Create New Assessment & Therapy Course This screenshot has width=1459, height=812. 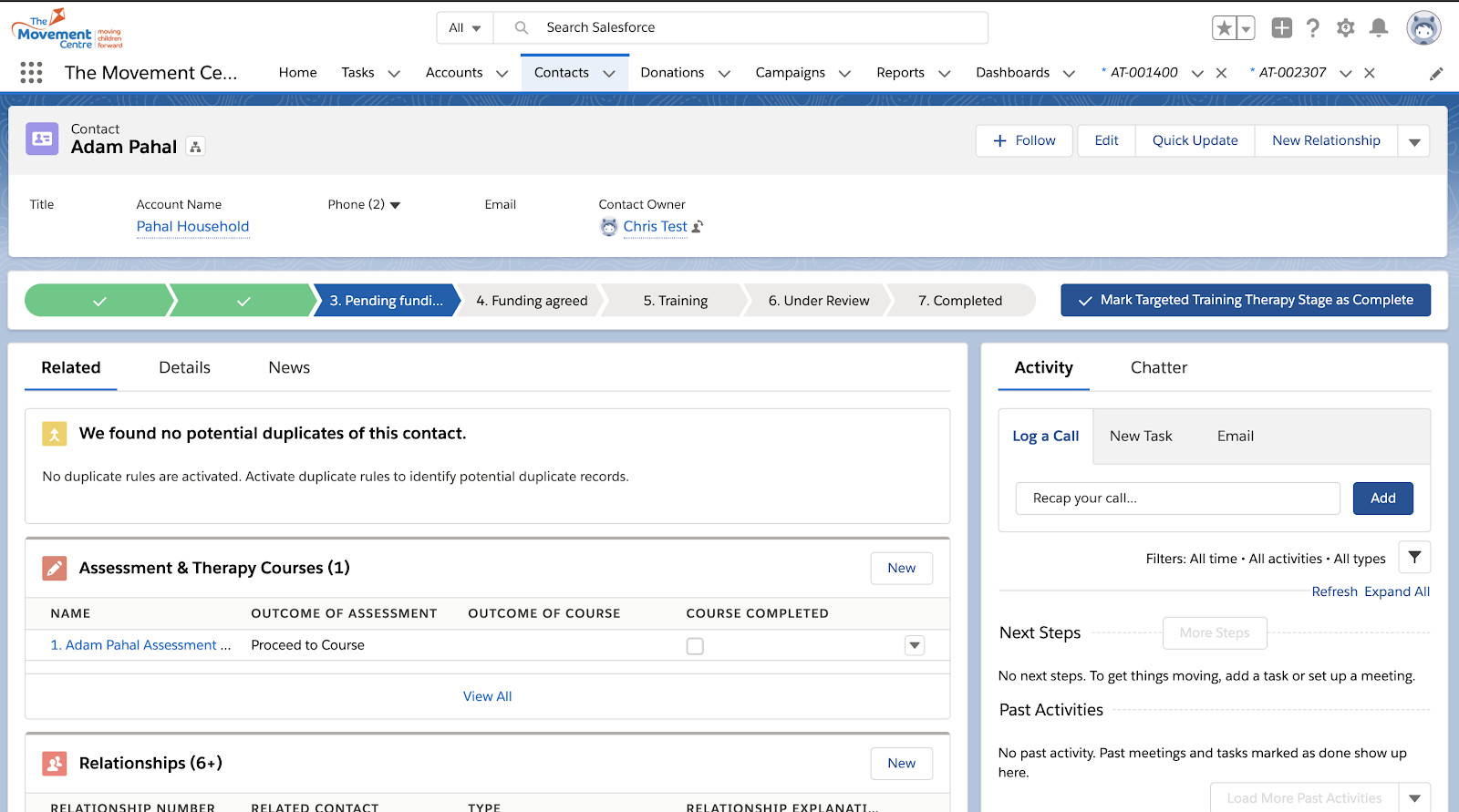(901, 569)
